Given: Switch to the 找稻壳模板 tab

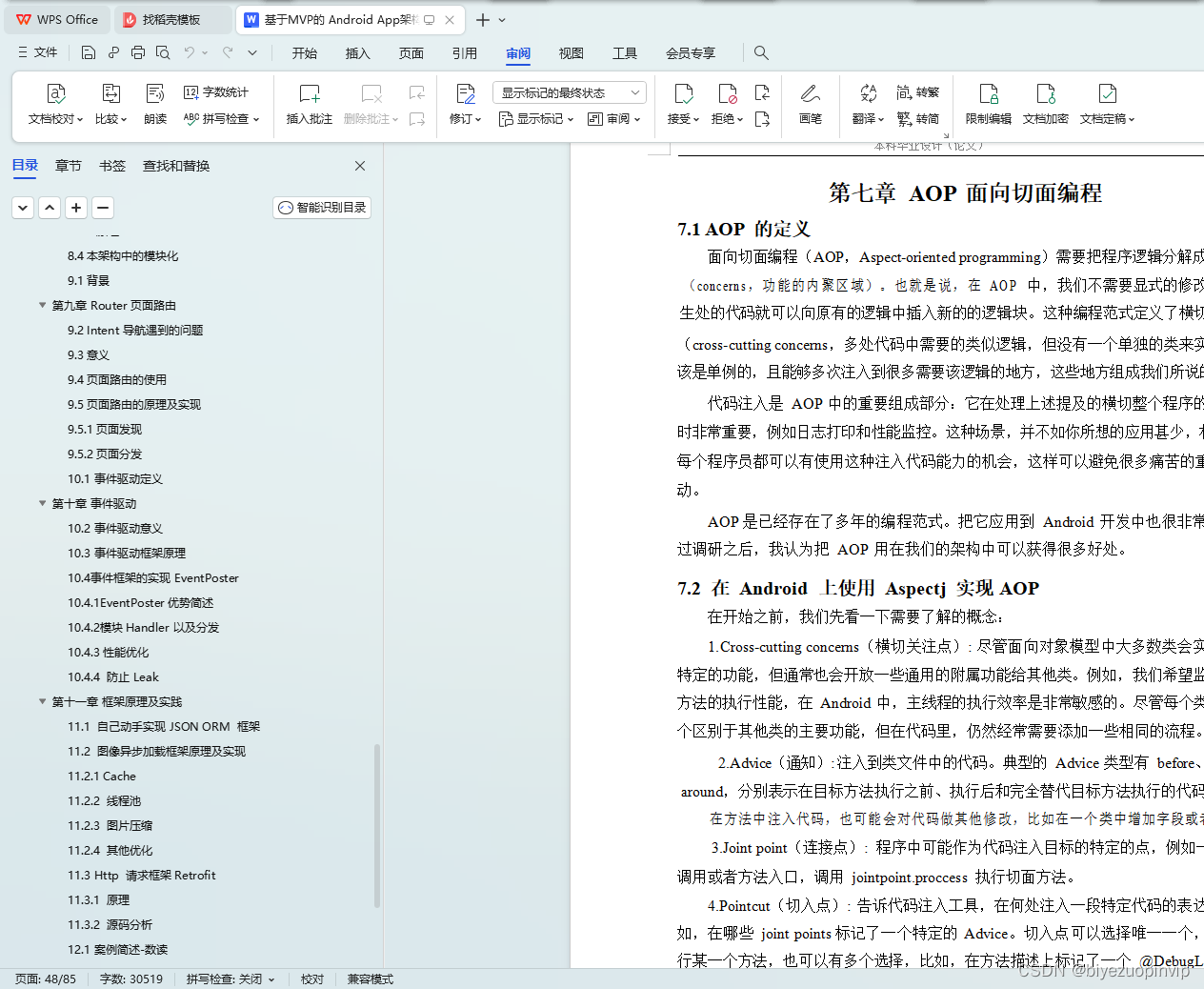Looking at the screenshot, I should pos(171,19).
